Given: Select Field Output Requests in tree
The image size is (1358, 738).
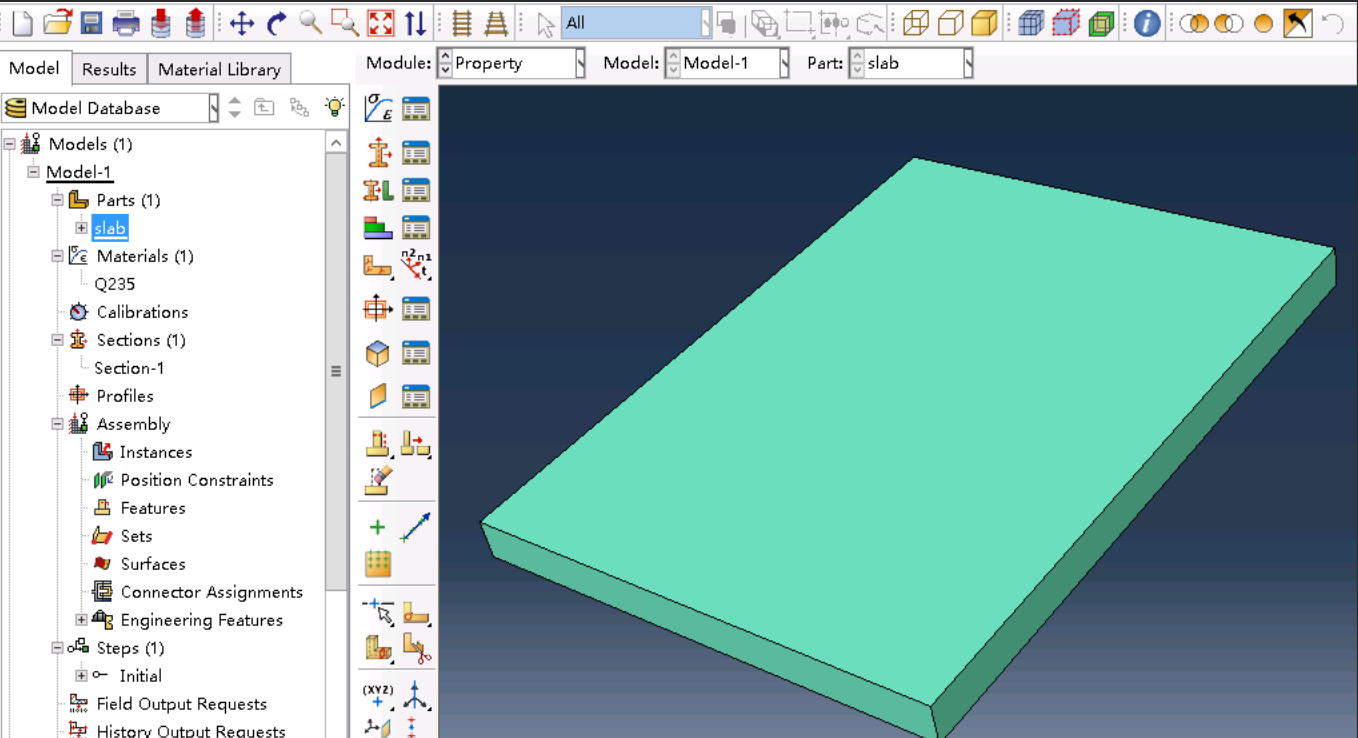Looking at the screenshot, I should pos(181,704).
